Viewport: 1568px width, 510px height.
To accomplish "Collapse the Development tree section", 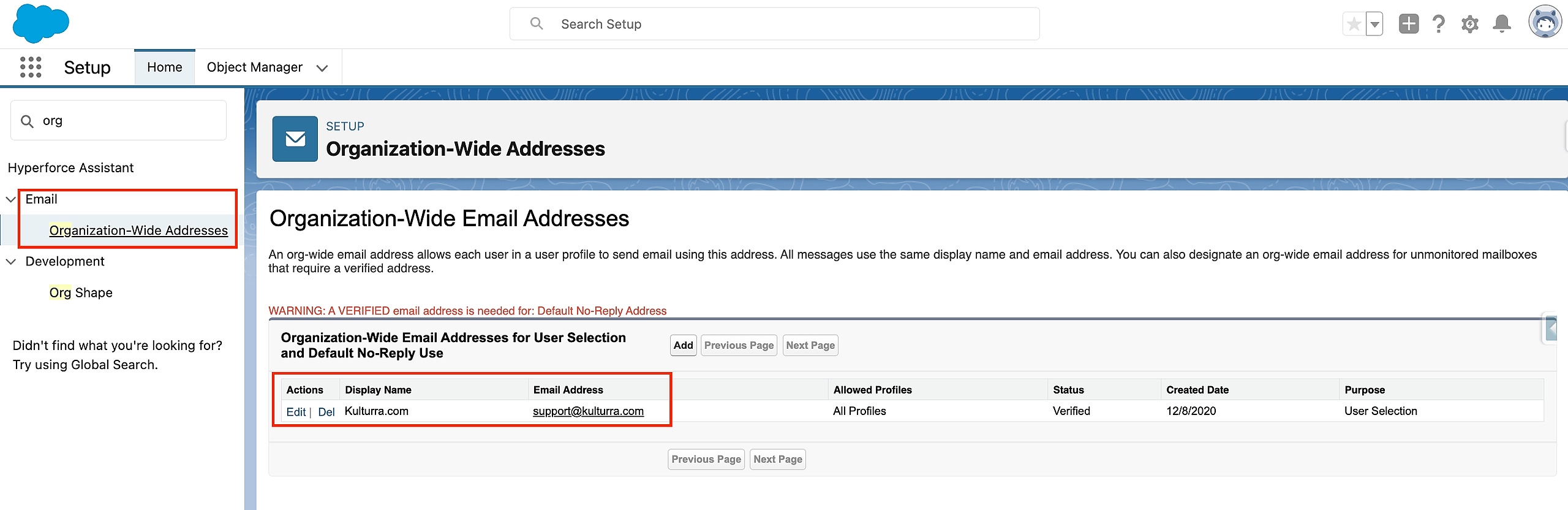I will 11,262.
